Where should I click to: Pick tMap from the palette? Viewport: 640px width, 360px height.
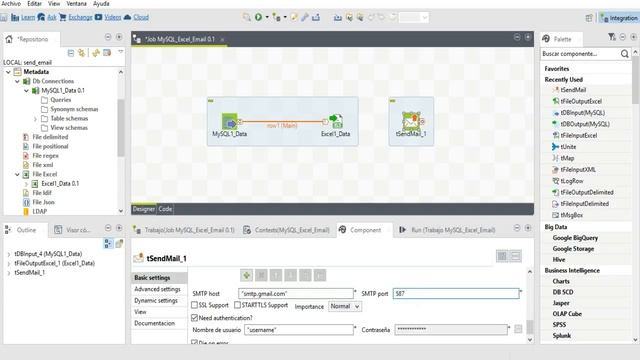click(567, 158)
